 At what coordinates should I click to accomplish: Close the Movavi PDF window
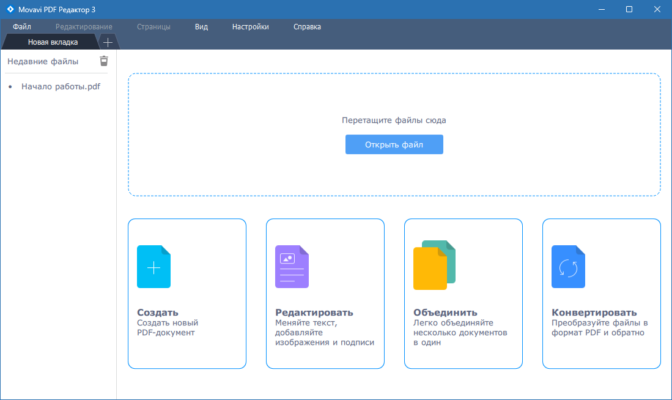657,9
